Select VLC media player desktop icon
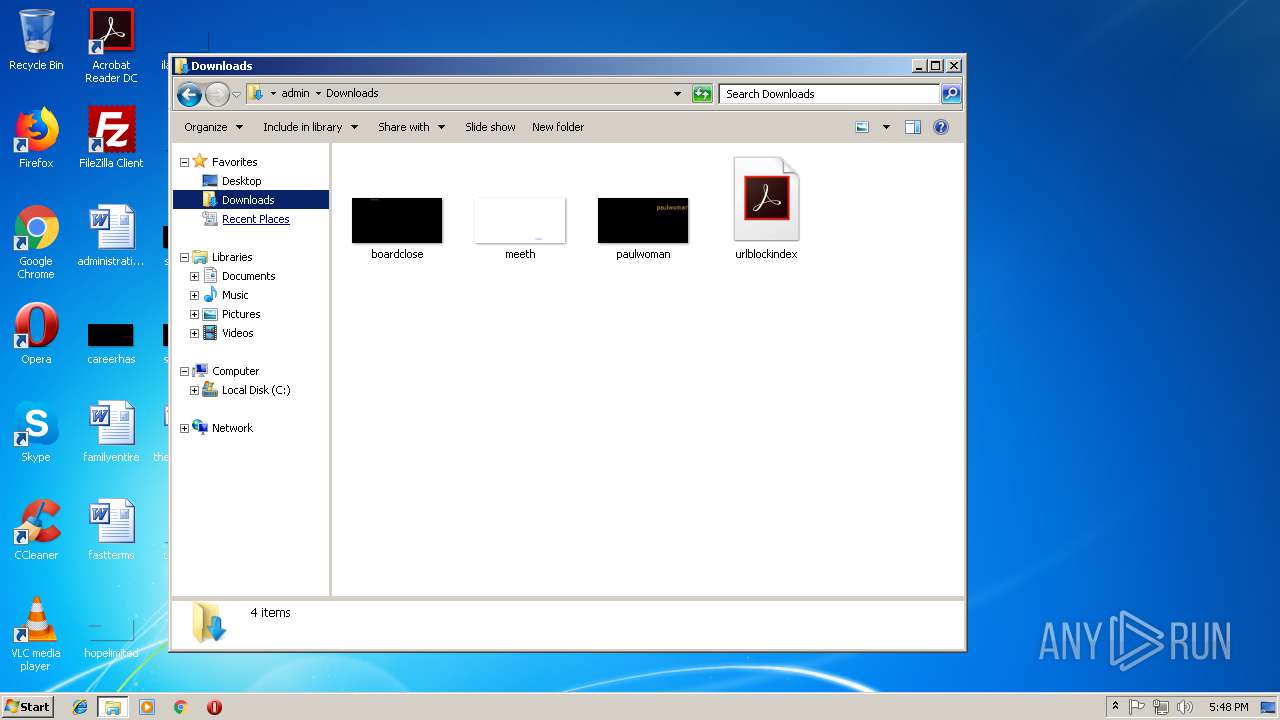Viewport: 1280px width, 720px height. point(36,634)
